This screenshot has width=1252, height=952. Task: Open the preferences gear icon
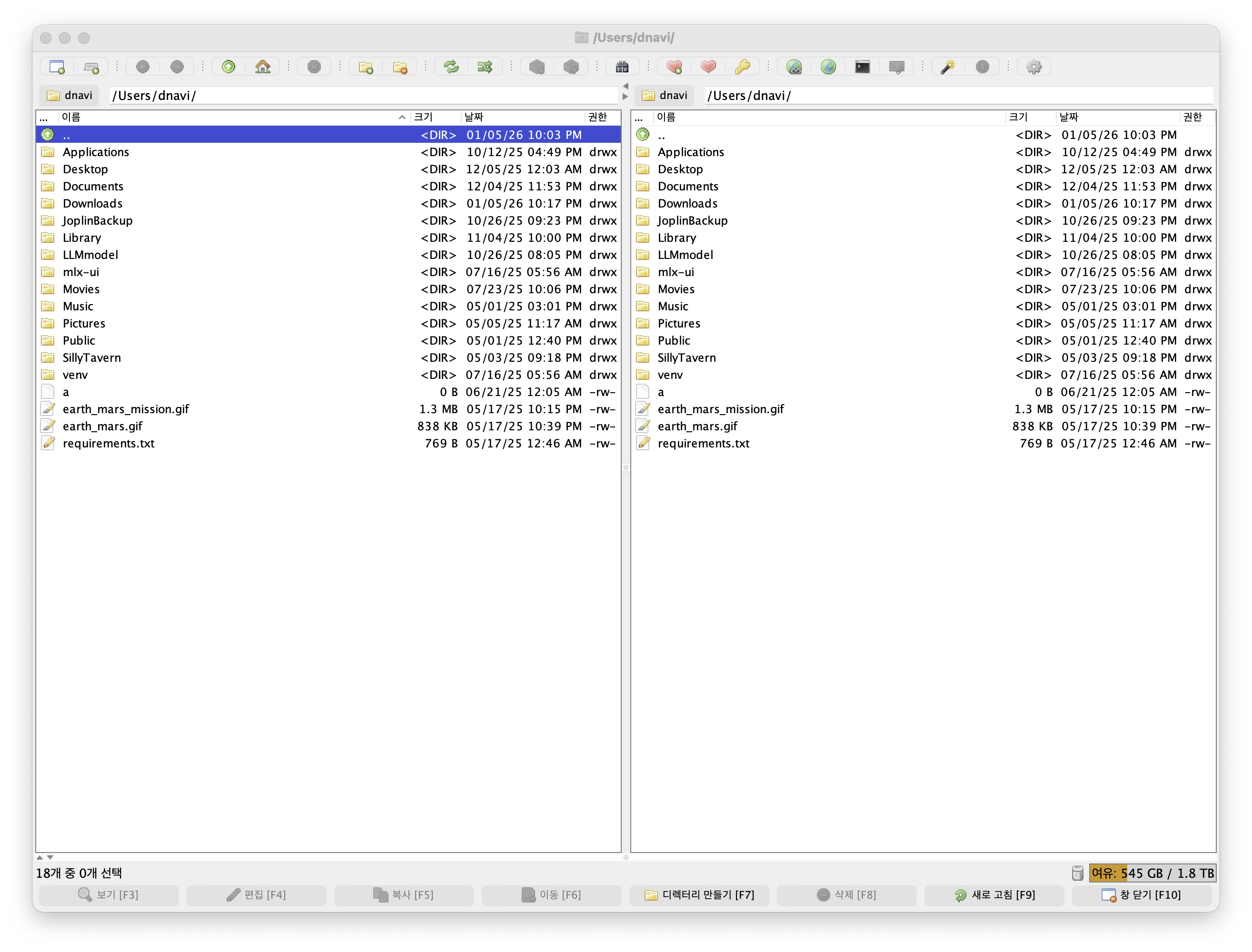click(1033, 66)
